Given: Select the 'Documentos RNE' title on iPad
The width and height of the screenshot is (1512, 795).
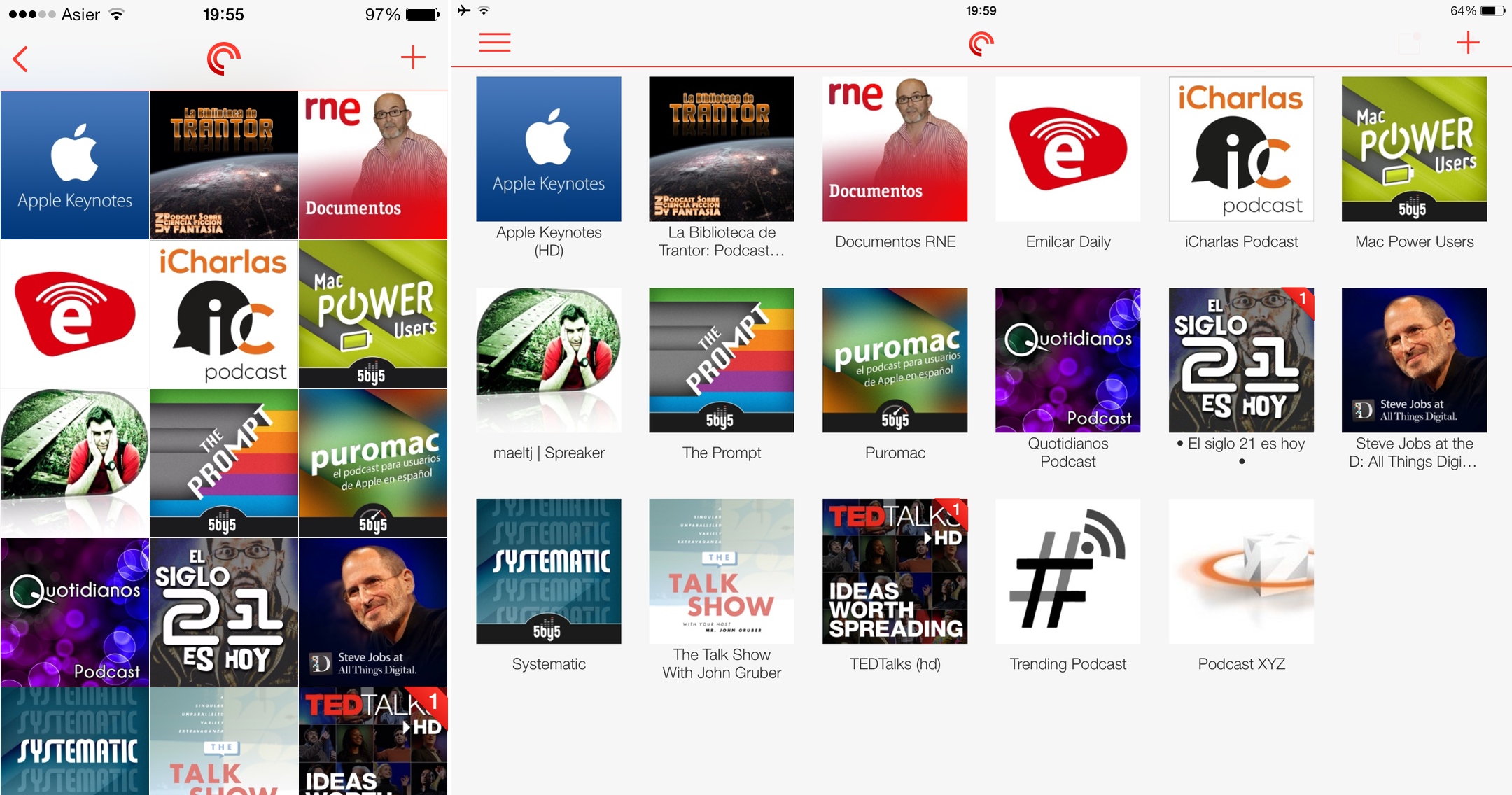Looking at the screenshot, I should click(895, 241).
